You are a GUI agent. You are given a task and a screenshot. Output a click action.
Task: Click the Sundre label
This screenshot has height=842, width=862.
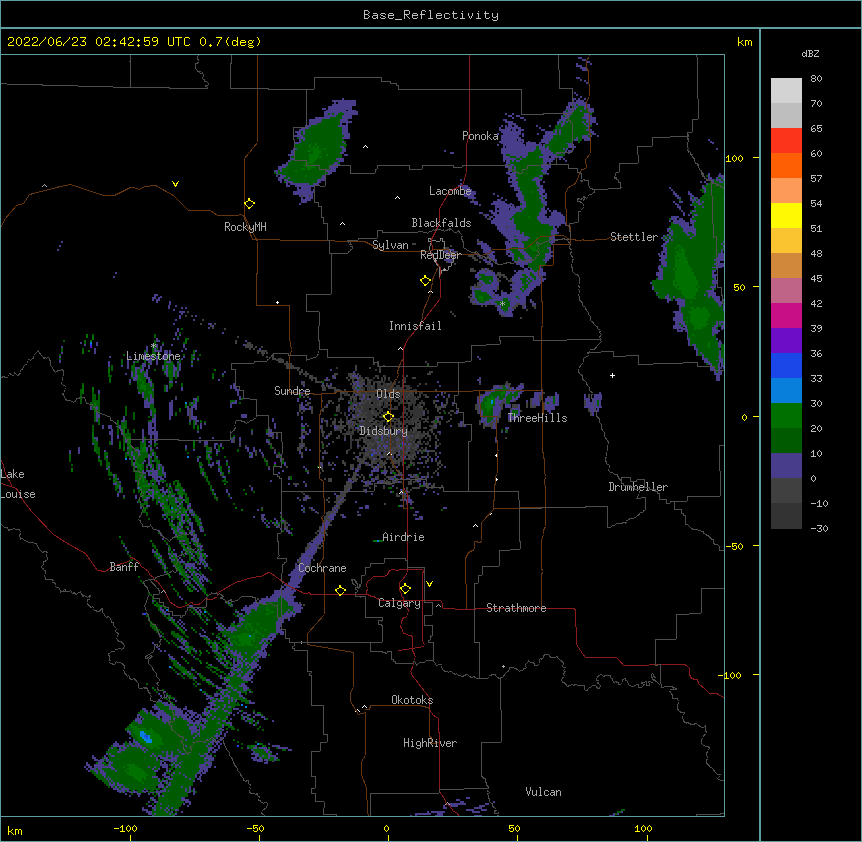[x=292, y=391]
